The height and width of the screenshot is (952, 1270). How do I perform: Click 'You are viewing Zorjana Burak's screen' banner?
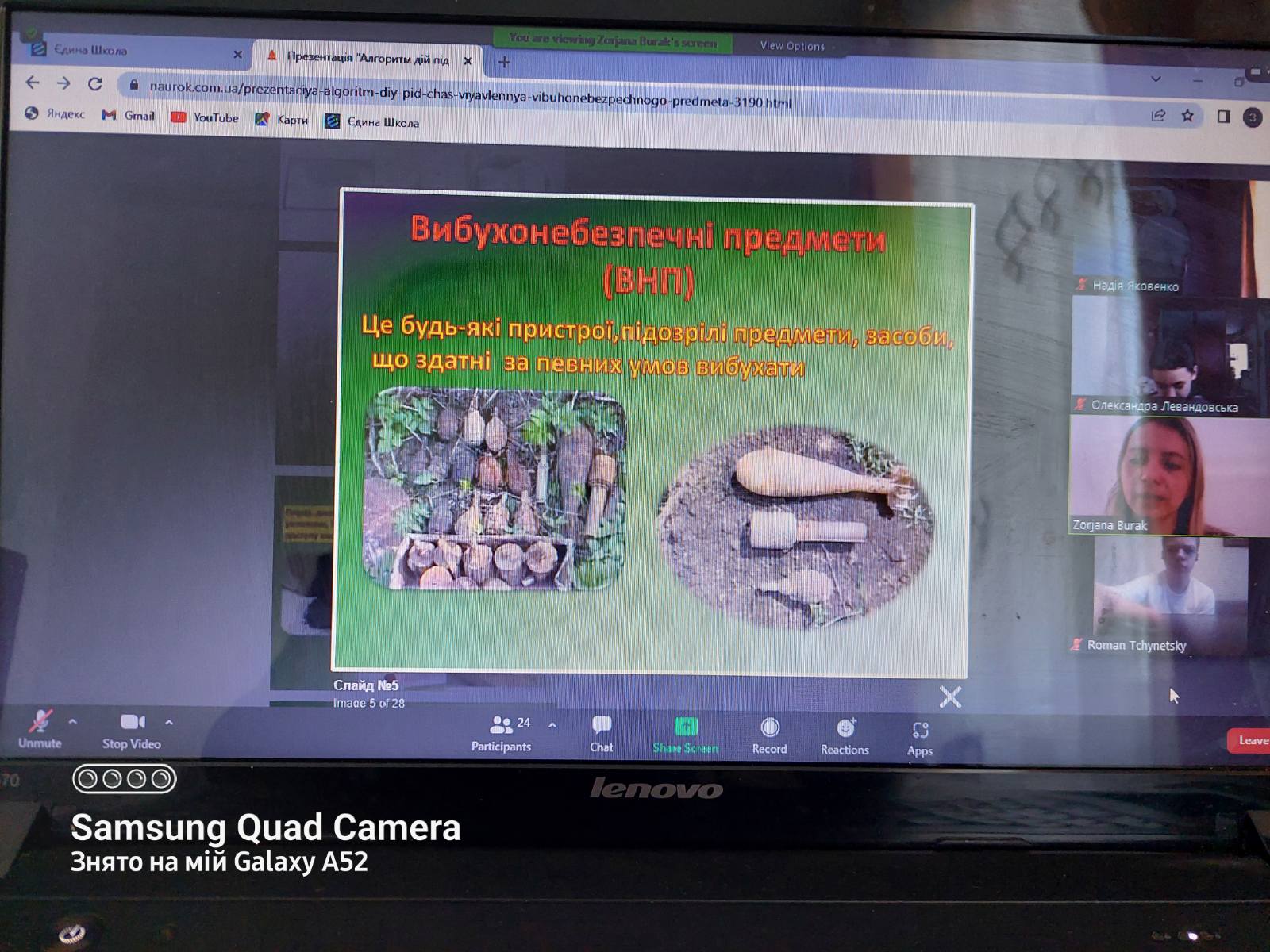(x=613, y=40)
